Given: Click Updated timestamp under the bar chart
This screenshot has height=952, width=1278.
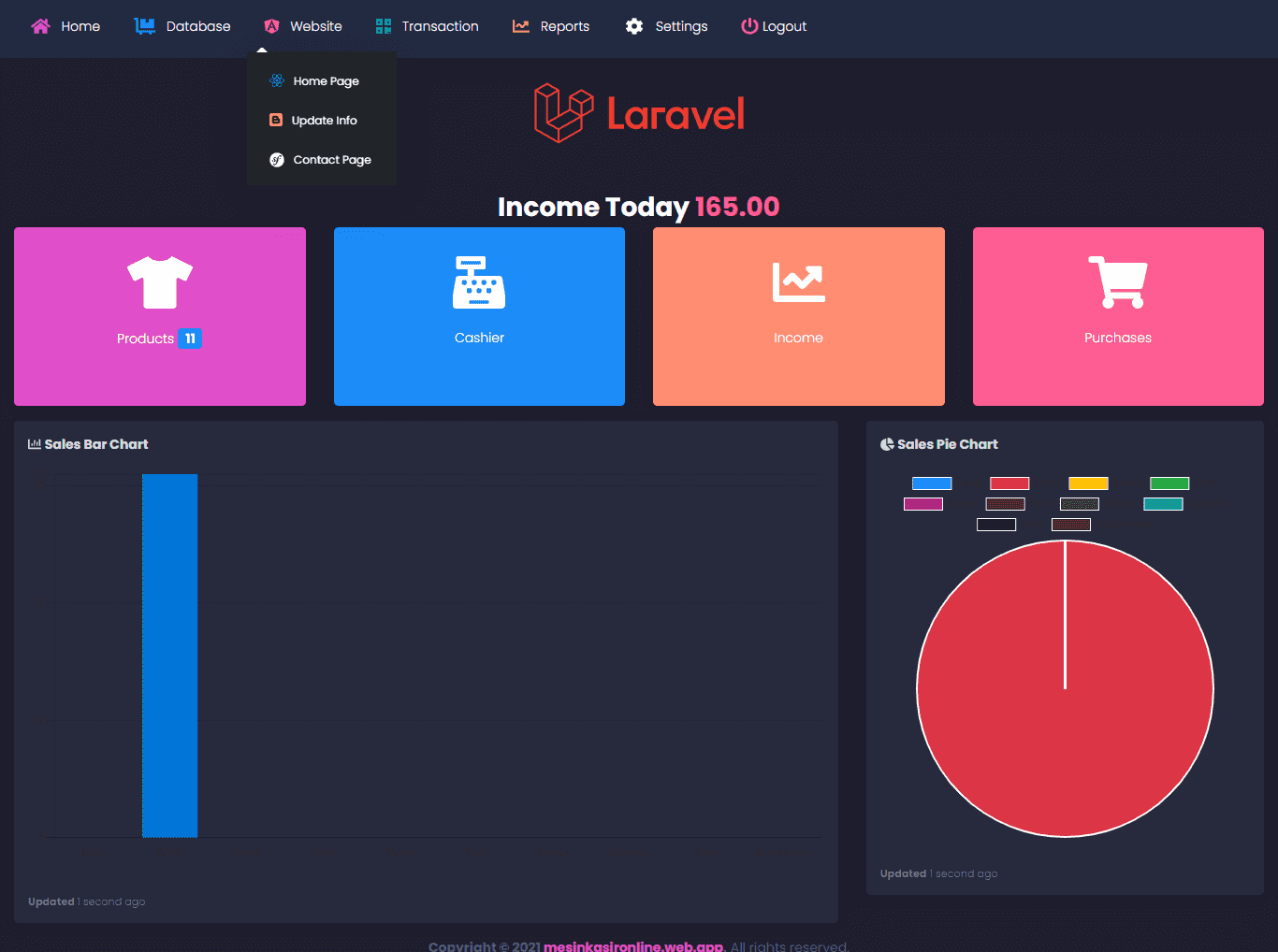Looking at the screenshot, I should coord(87,902).
